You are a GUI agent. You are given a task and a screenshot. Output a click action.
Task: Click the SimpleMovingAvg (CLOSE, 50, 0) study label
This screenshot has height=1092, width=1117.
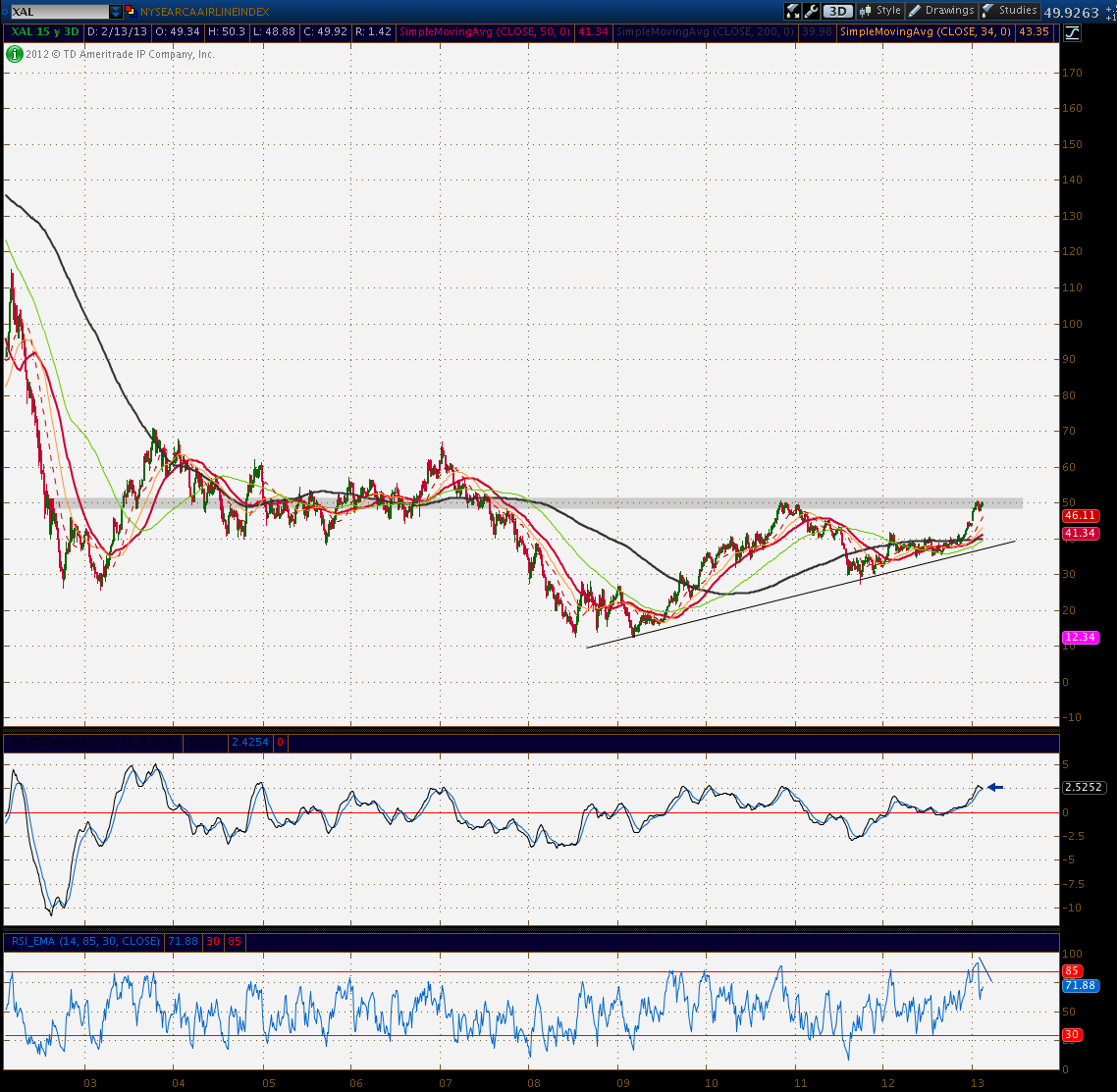485,31
